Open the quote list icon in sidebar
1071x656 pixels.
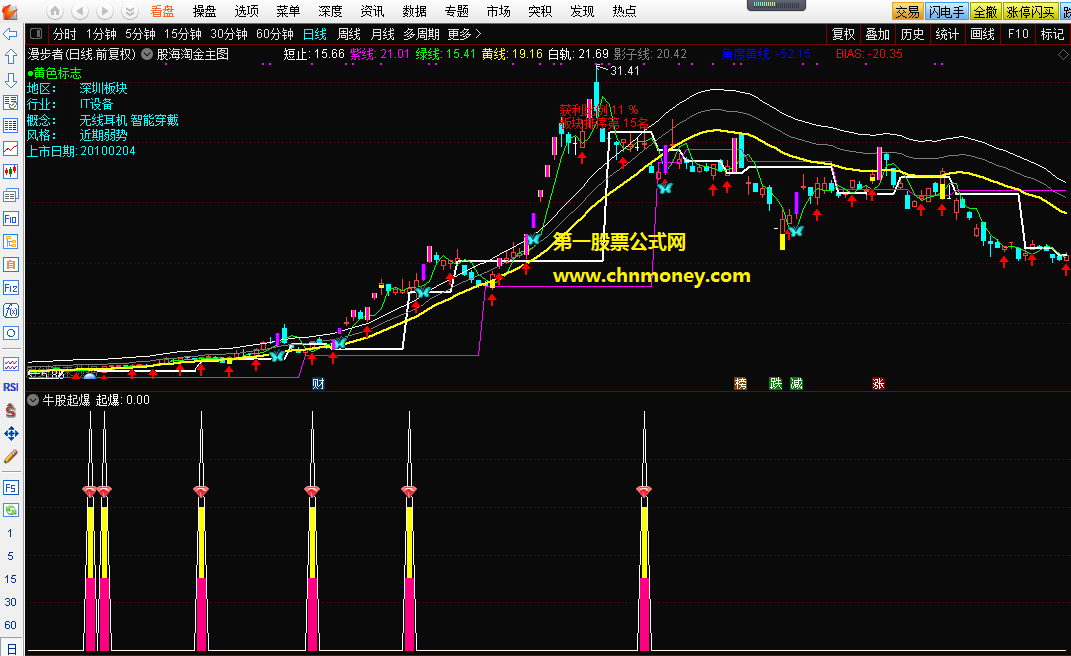click(10, 102)
